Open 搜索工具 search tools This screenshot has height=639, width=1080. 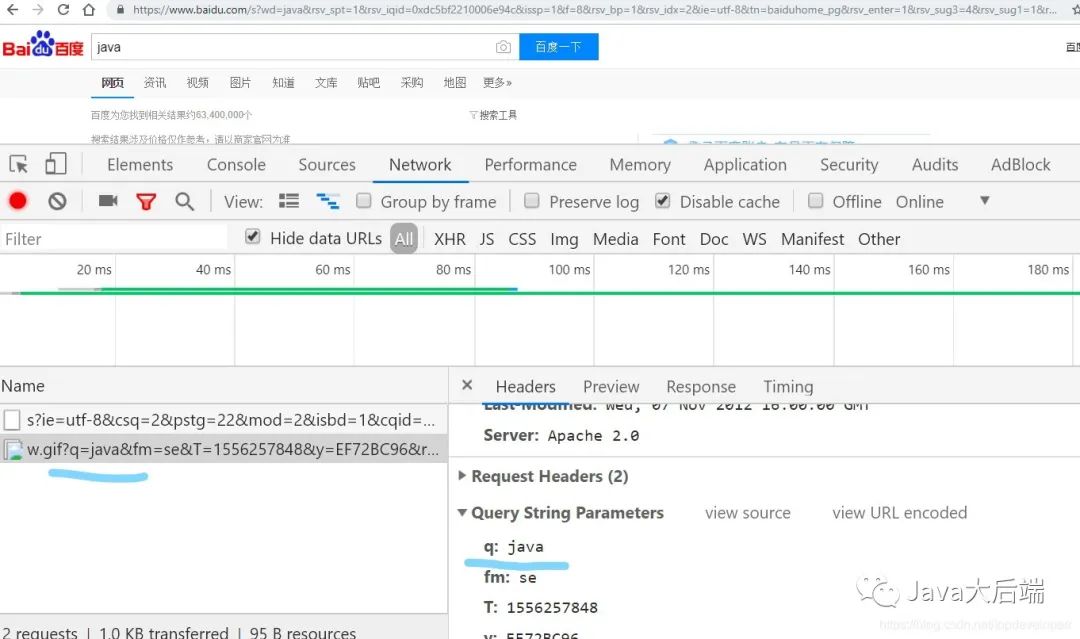tap(493, 115)
